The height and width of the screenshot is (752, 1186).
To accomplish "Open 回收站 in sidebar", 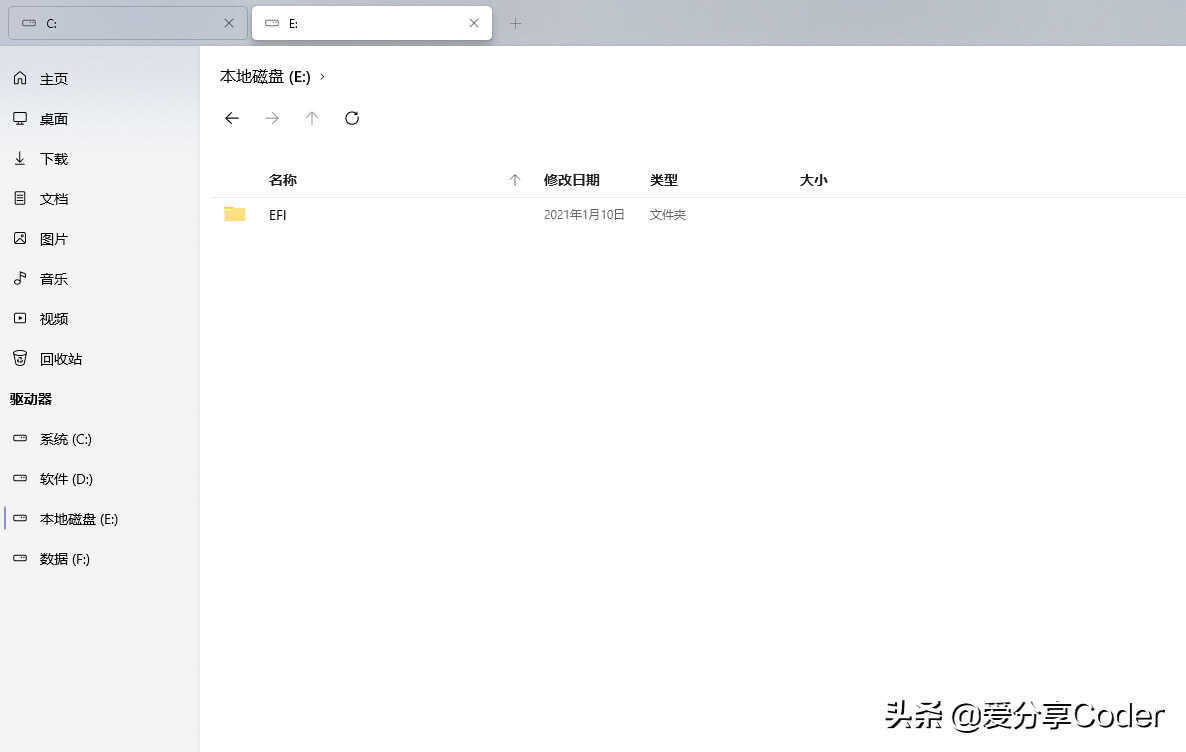I will [60, 359].
